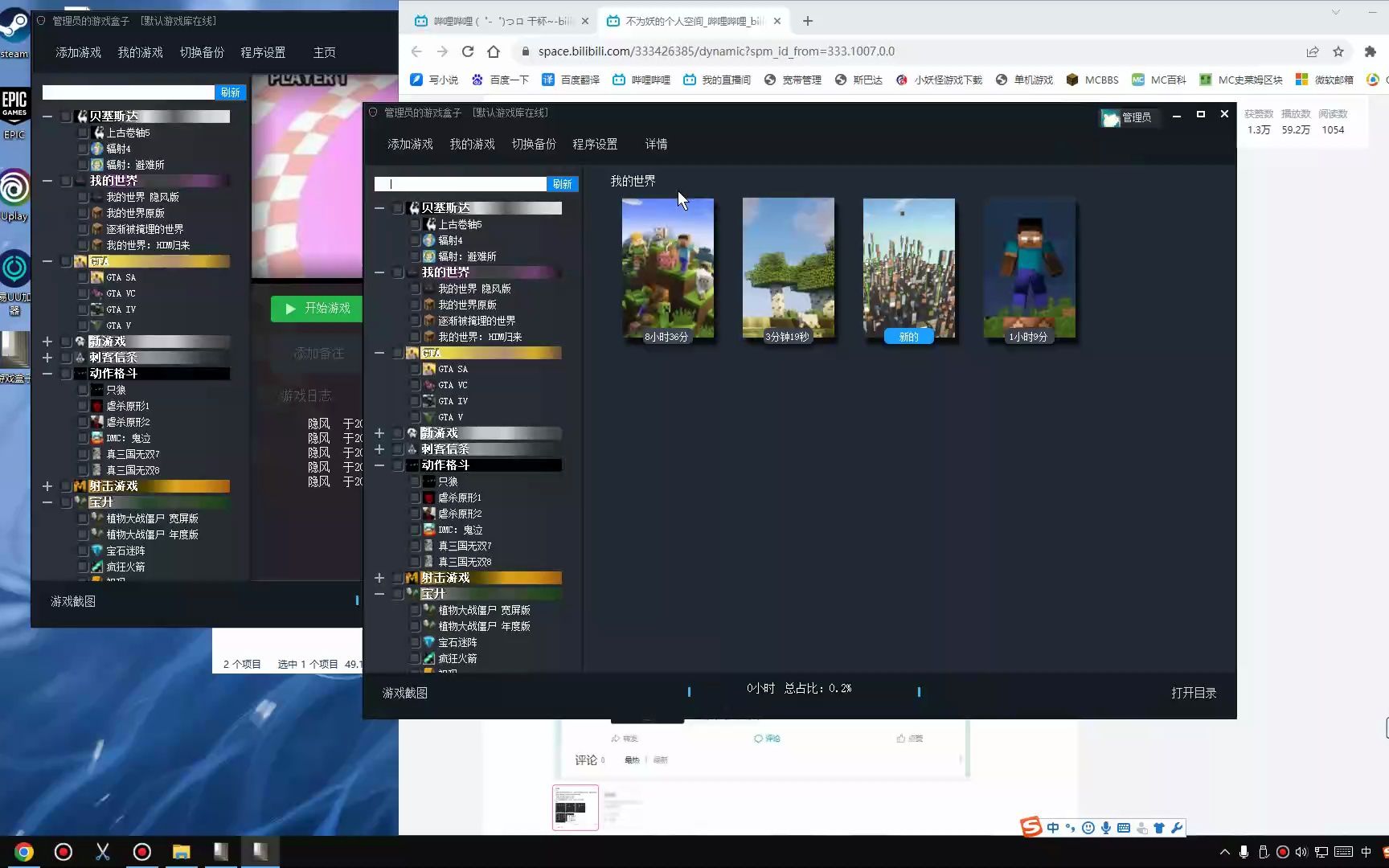Collapse the 宝开 group in front window
The width and height of the screenshot is (1389, 868).
(379, 594)
